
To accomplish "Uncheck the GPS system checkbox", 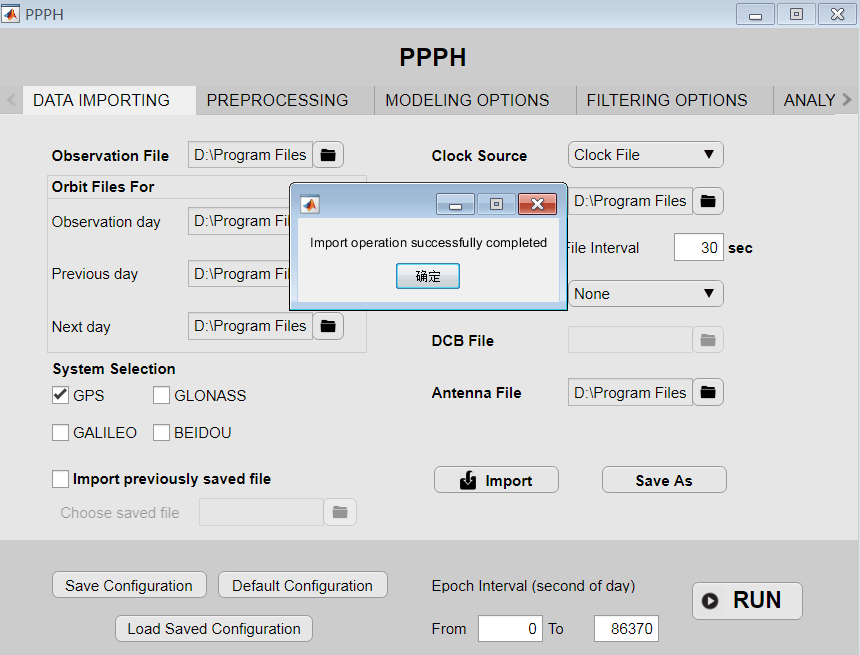I will click(60, 395).
